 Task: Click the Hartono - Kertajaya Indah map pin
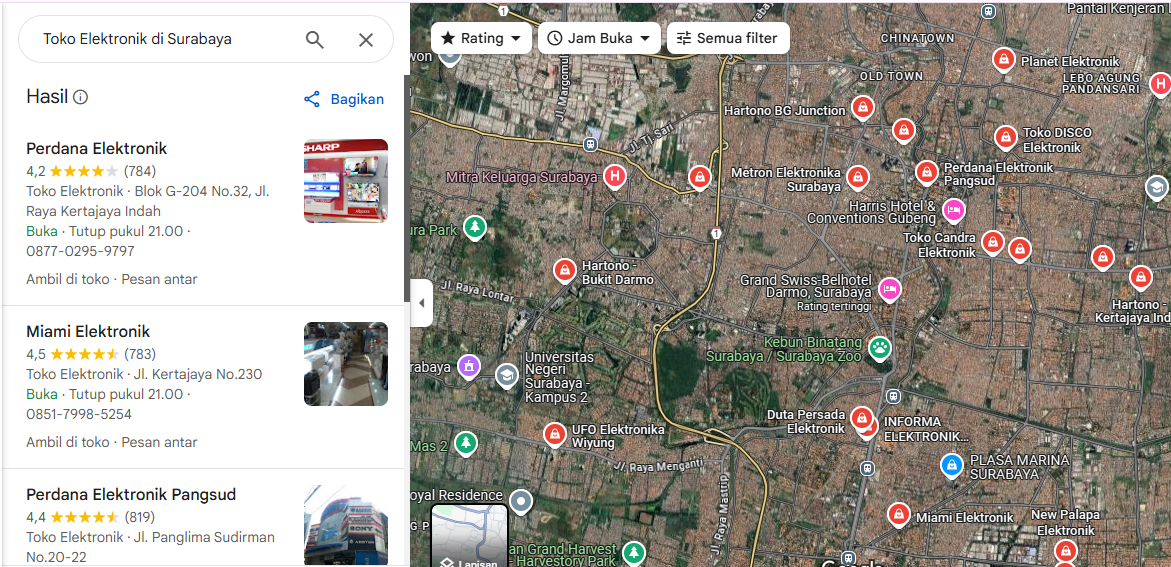coord(1140,278)
